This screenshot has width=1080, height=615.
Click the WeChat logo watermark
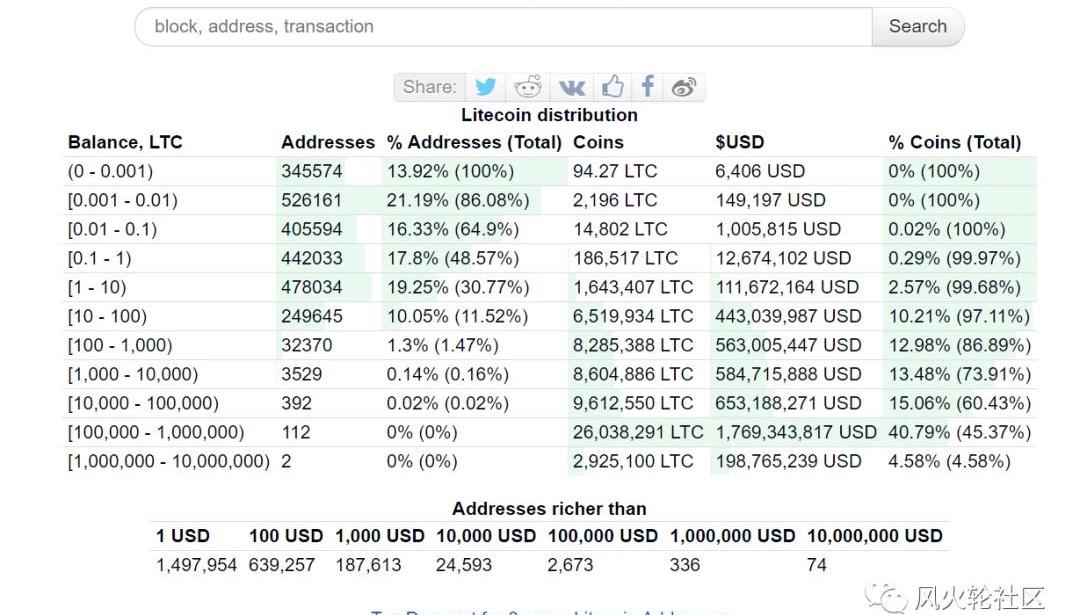click(x=888, y=596)
